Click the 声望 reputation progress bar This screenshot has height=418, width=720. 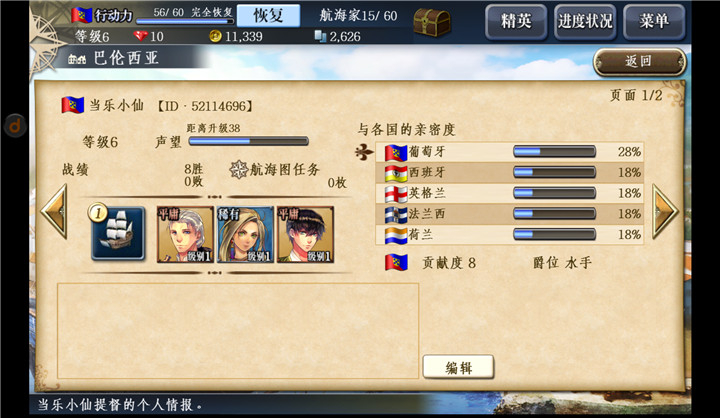tap(248, 141)
